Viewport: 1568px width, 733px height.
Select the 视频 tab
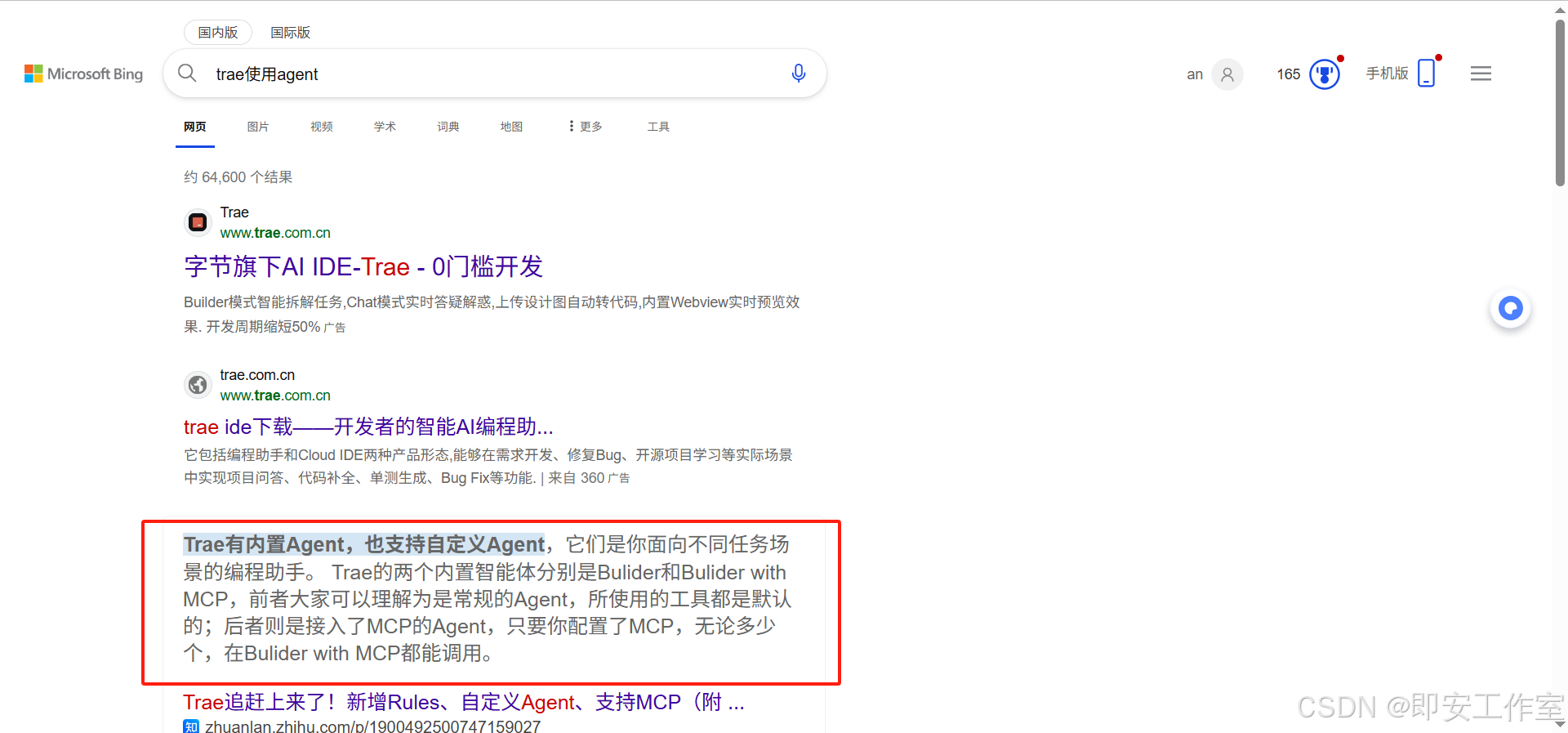click(x=322, y=127)
